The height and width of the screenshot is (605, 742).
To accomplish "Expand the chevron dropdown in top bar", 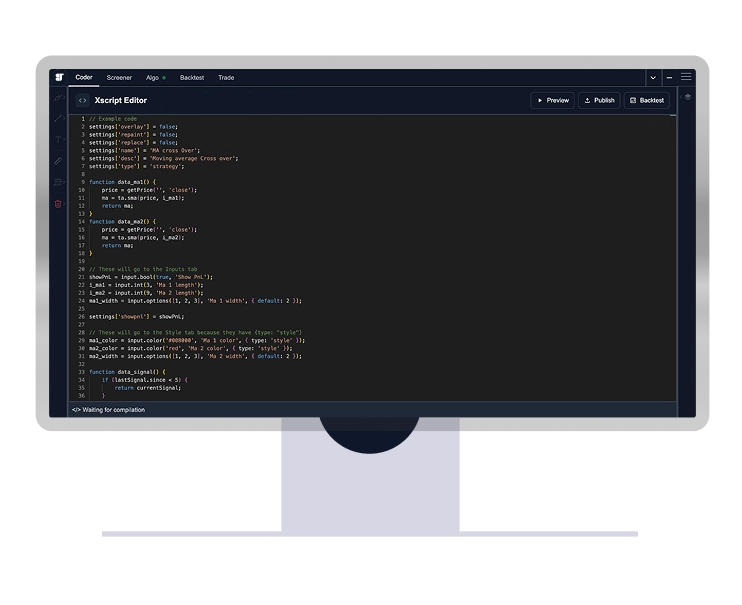I will click(653, 77).
